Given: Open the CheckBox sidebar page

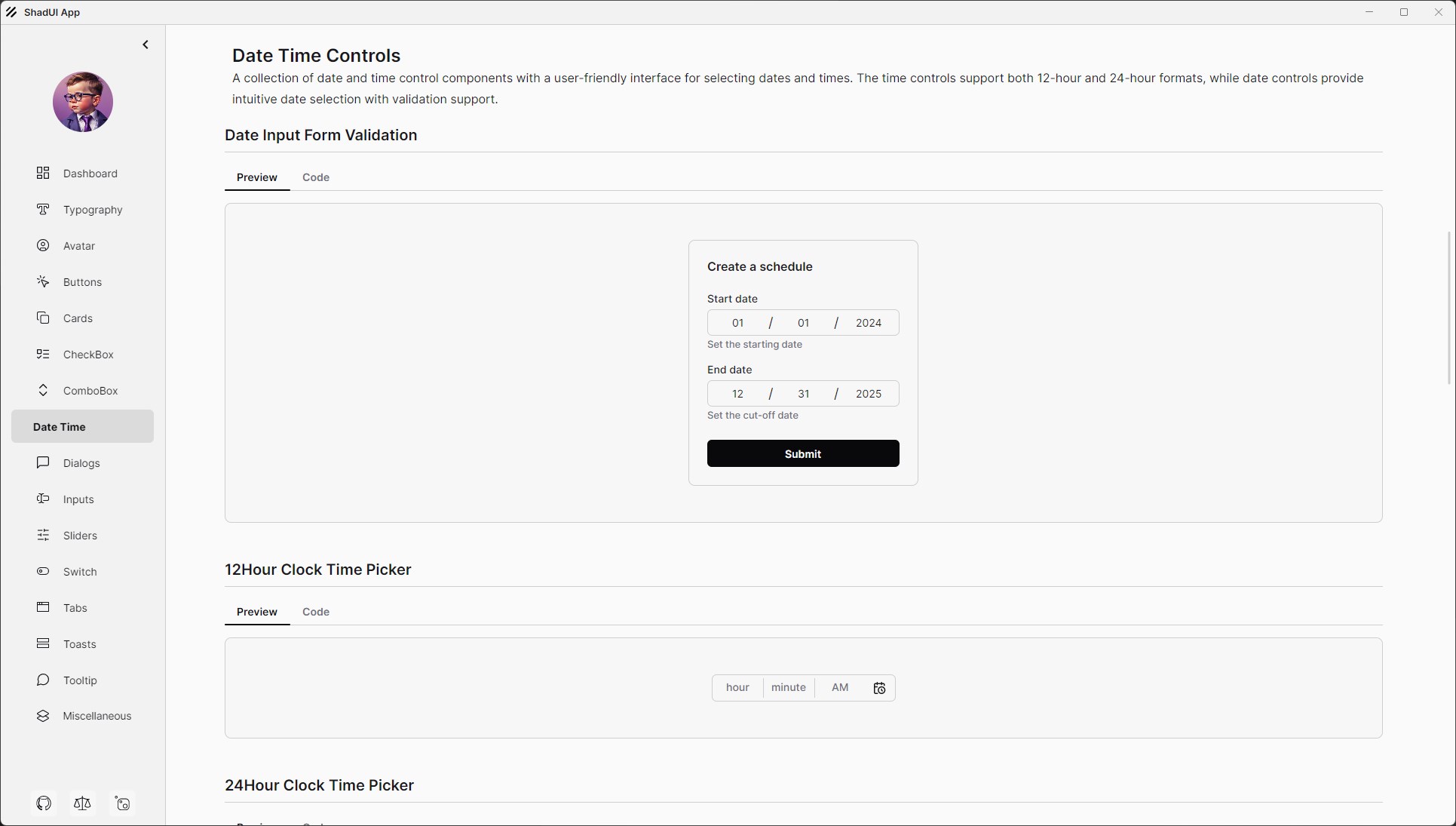Looking at the screenshot, I should [88, 355].
